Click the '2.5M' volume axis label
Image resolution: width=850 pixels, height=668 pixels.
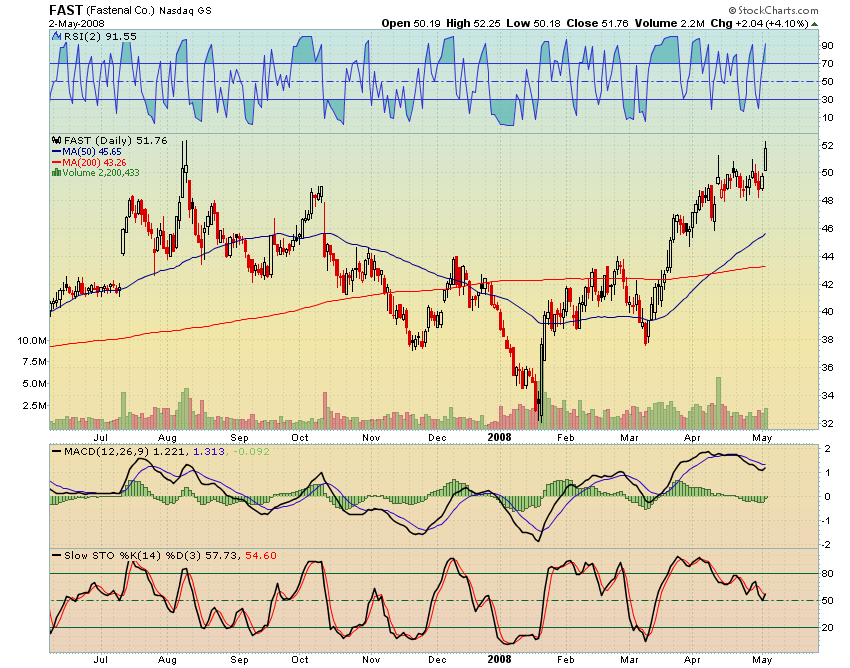click(35, 405)
